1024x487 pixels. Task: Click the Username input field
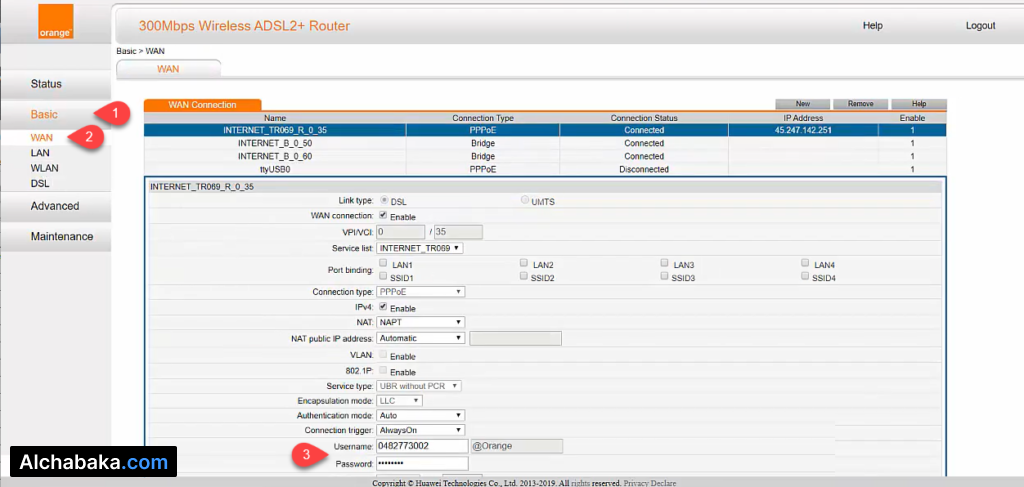423,446
